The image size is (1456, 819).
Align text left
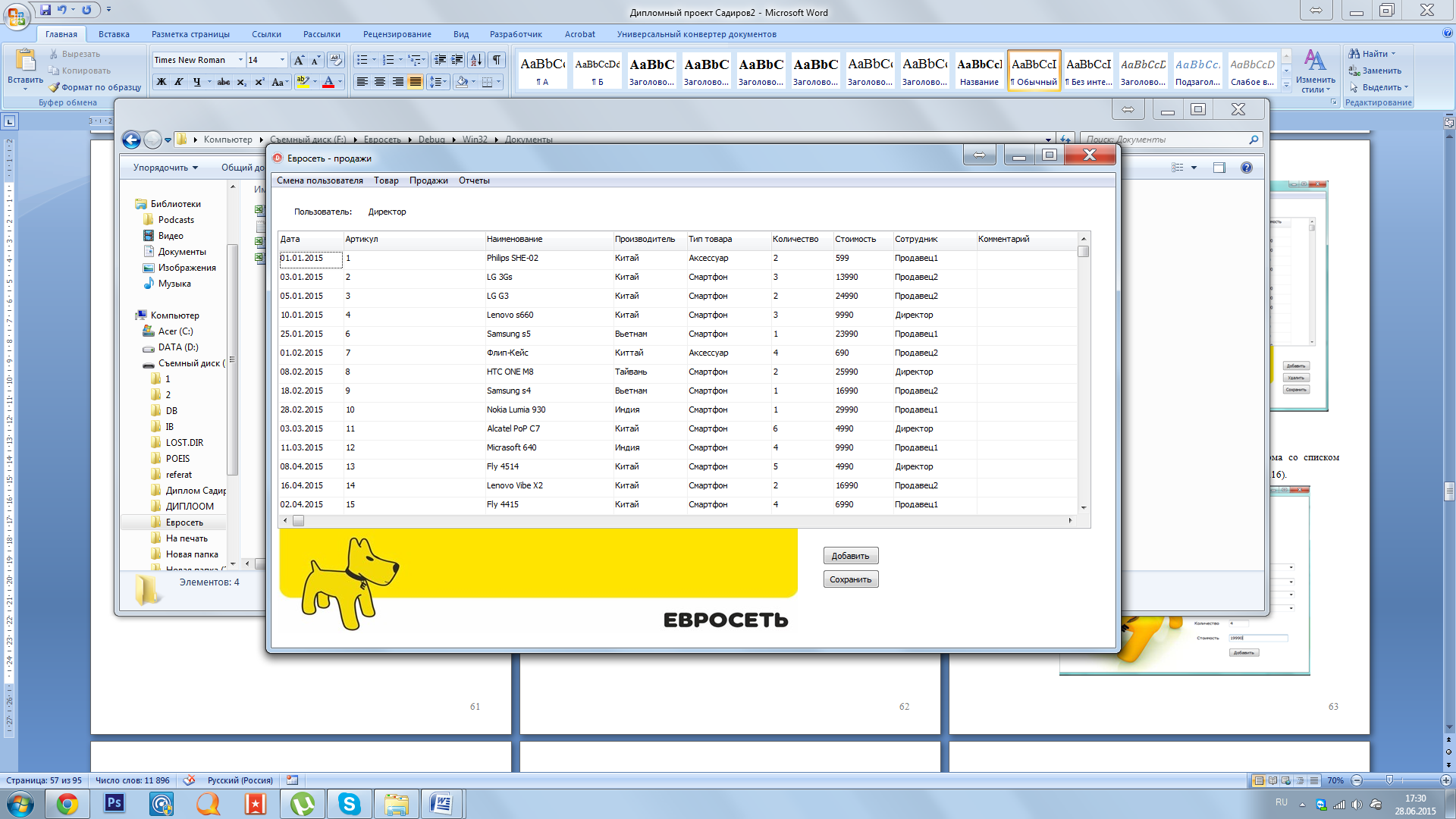click(x=362, y=82)
